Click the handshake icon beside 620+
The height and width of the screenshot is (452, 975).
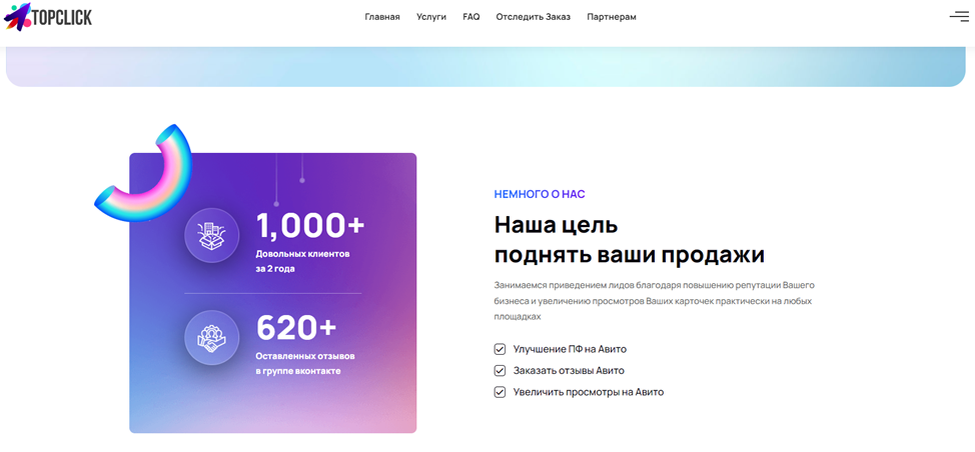click(x=211, y=338)
